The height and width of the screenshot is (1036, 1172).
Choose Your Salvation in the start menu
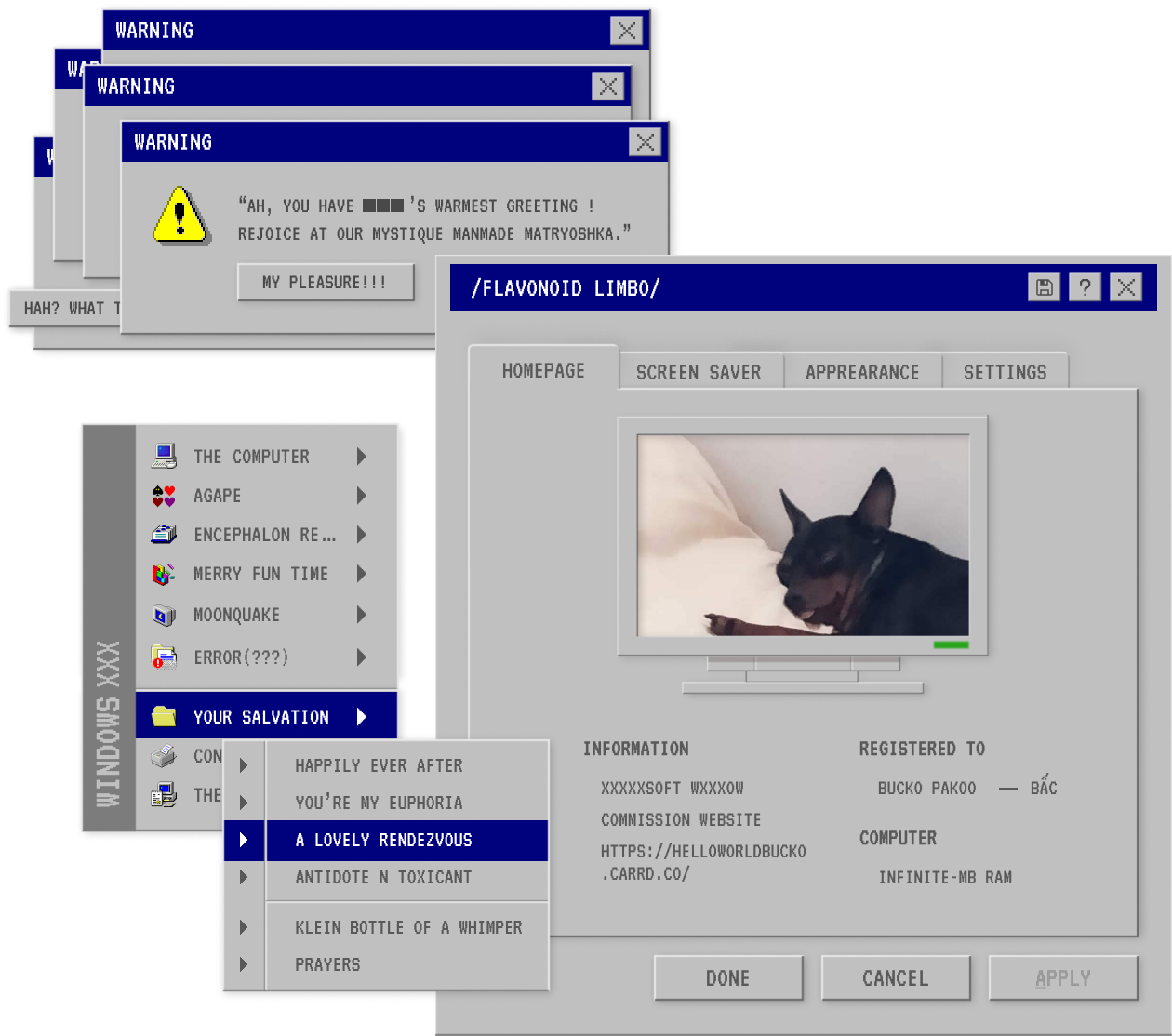click(x=261, y=717)
